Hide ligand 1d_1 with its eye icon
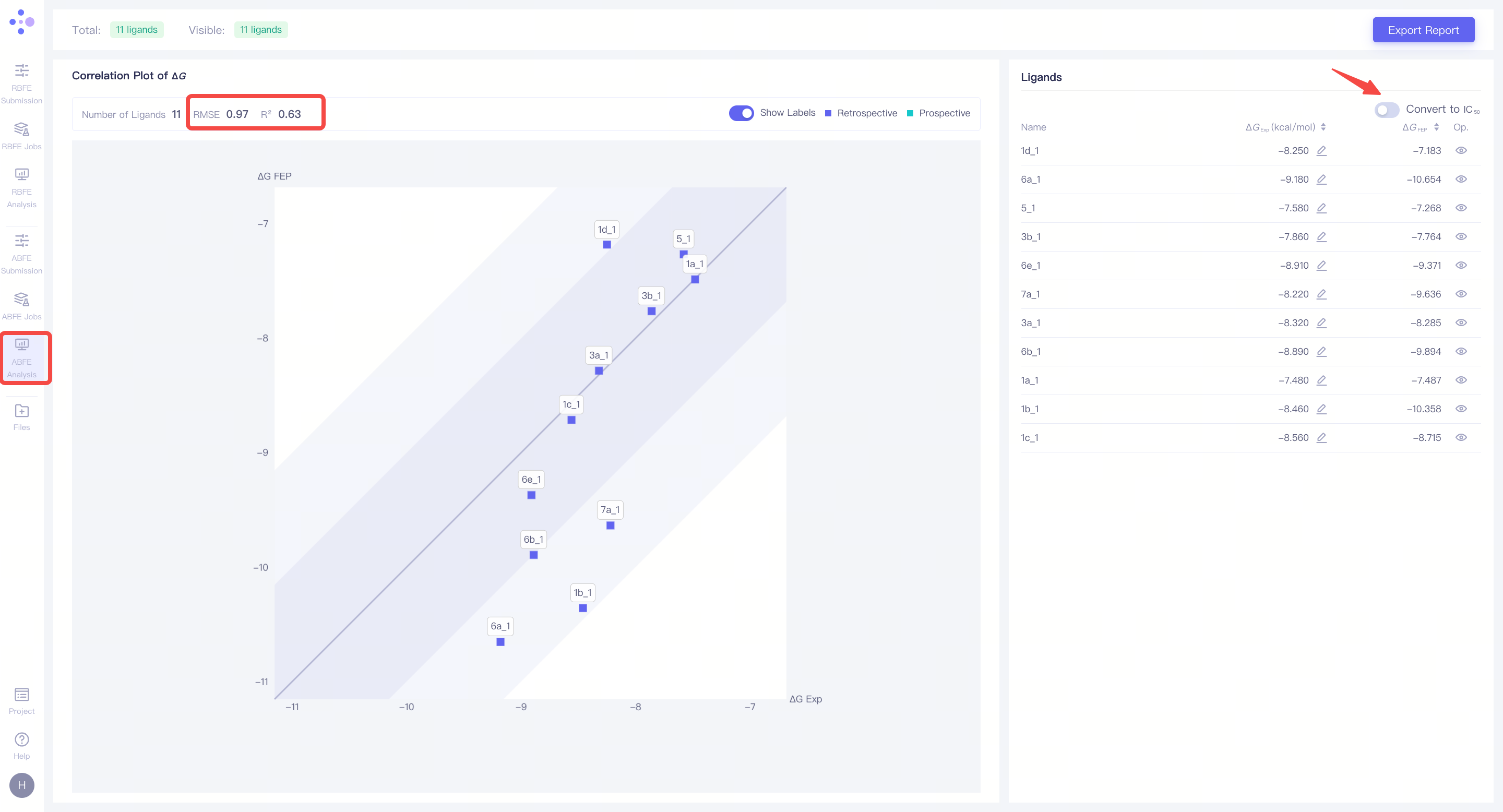The width and height of the screenshot is (1503, 812). [x=1460, y=150]
